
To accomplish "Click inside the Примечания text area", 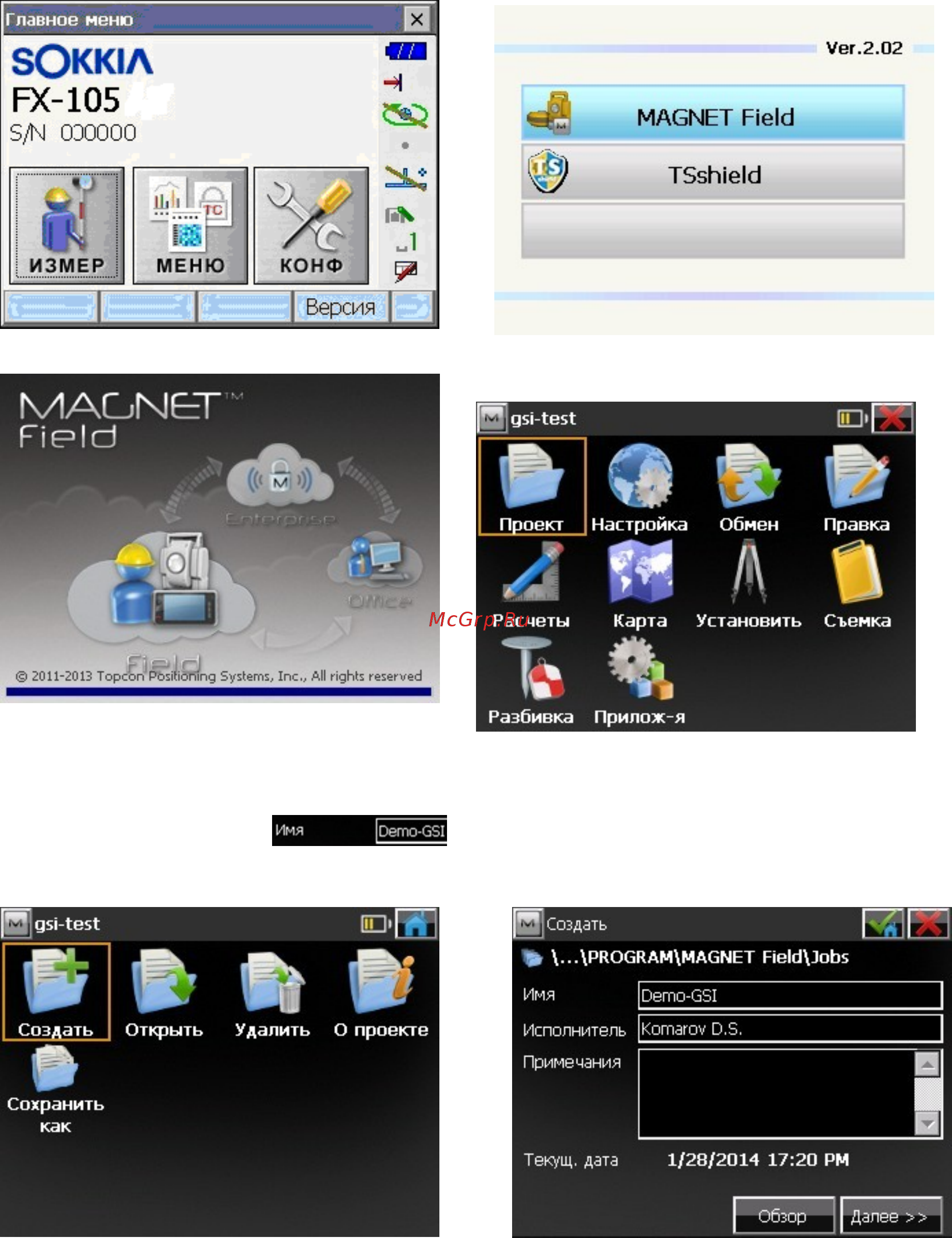I will coord(777,1094).
